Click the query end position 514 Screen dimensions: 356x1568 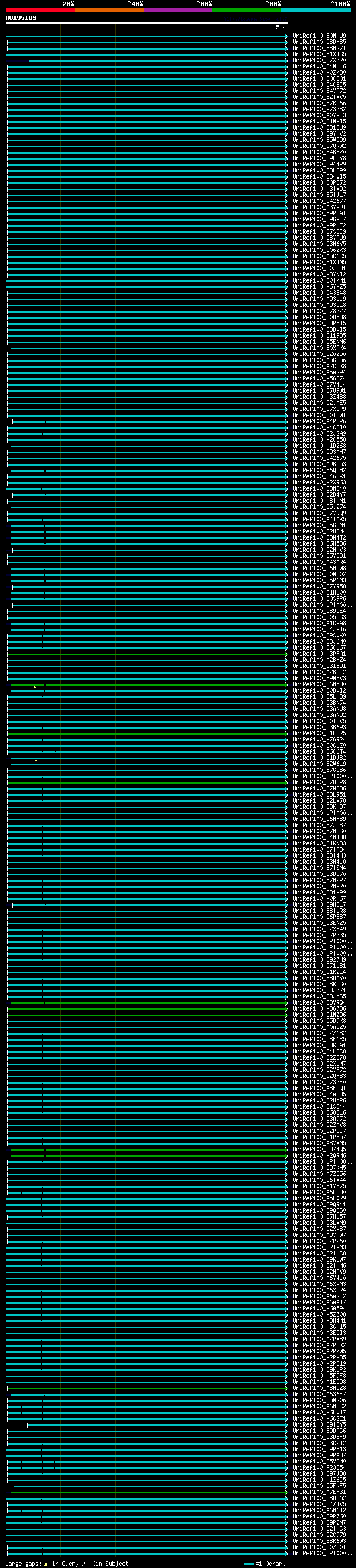click(280, 27)
